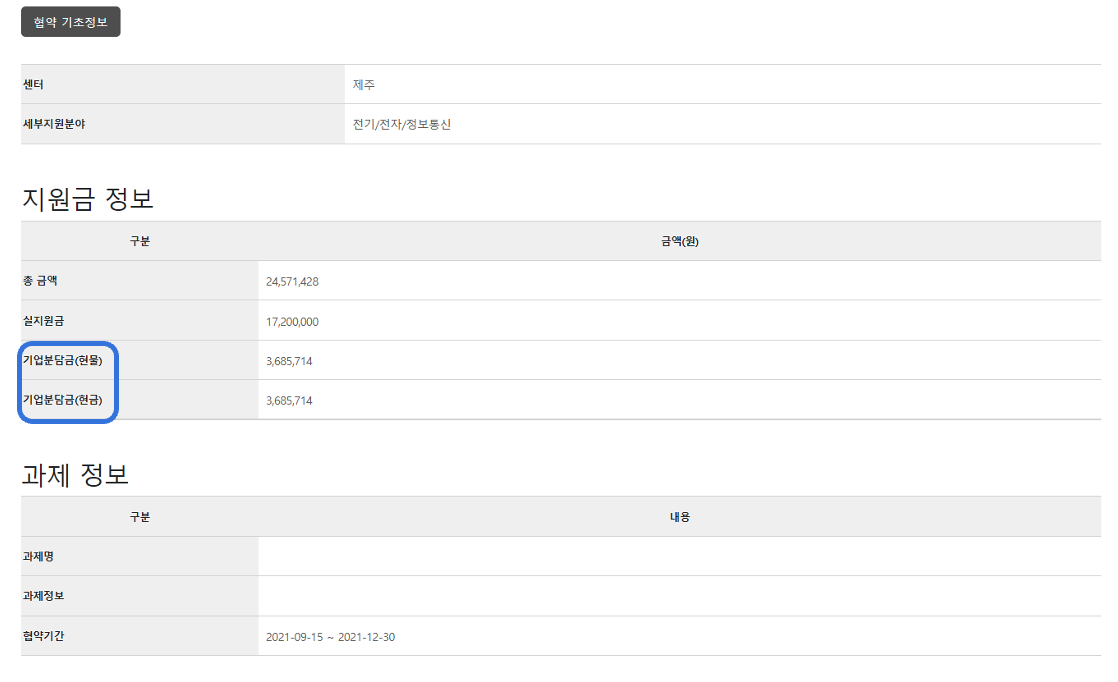The height and width of the screenshot is (682, 1118).
Task: Click the 금액(원) column header
Action: tap(679, 241)
